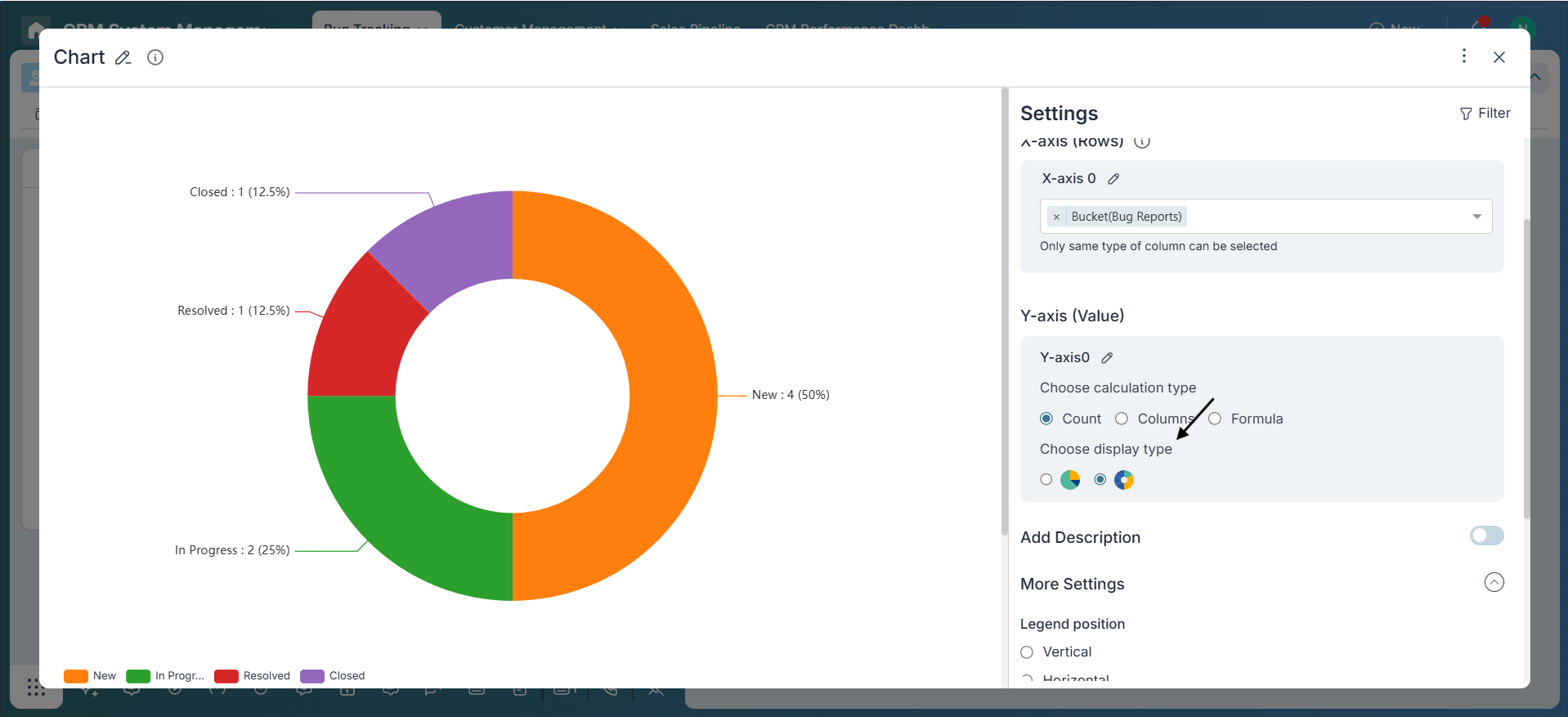
Task: Select the Formula calculation type
Action: point(1215,419)
